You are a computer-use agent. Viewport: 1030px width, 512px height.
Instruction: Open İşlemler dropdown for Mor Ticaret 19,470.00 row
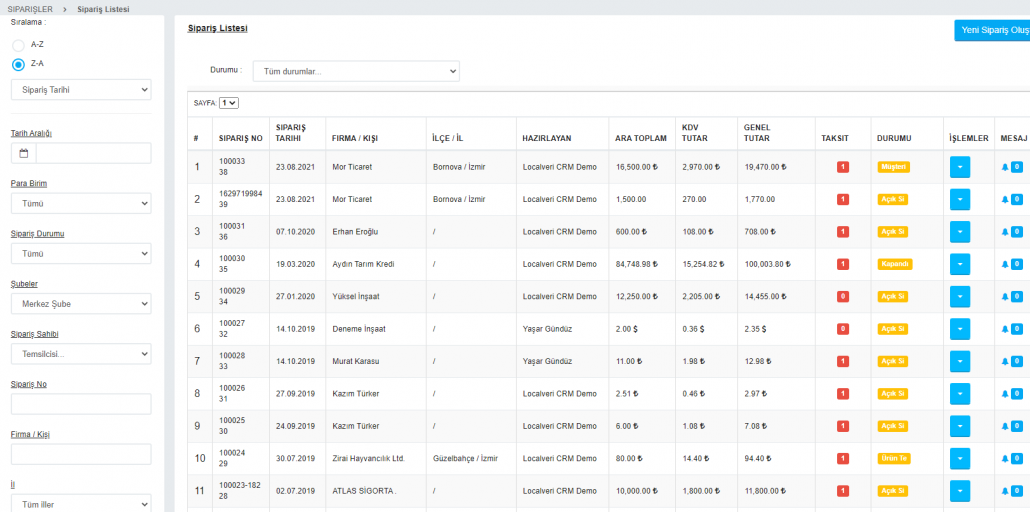pyautogui.click(x=960, y=167)
